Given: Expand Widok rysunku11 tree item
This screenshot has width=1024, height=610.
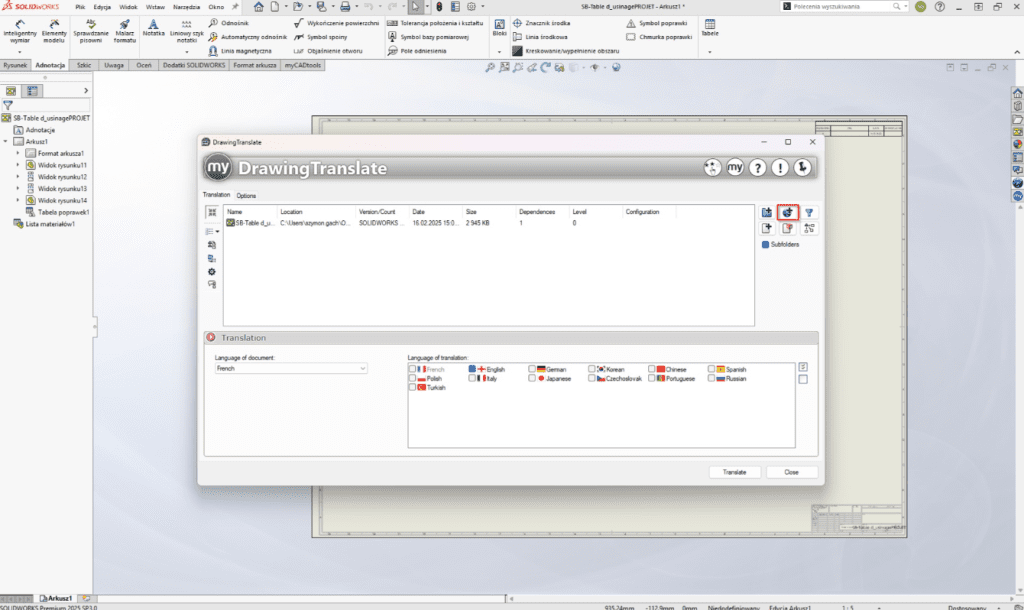Looking at the screenshot, I should 18,165.
